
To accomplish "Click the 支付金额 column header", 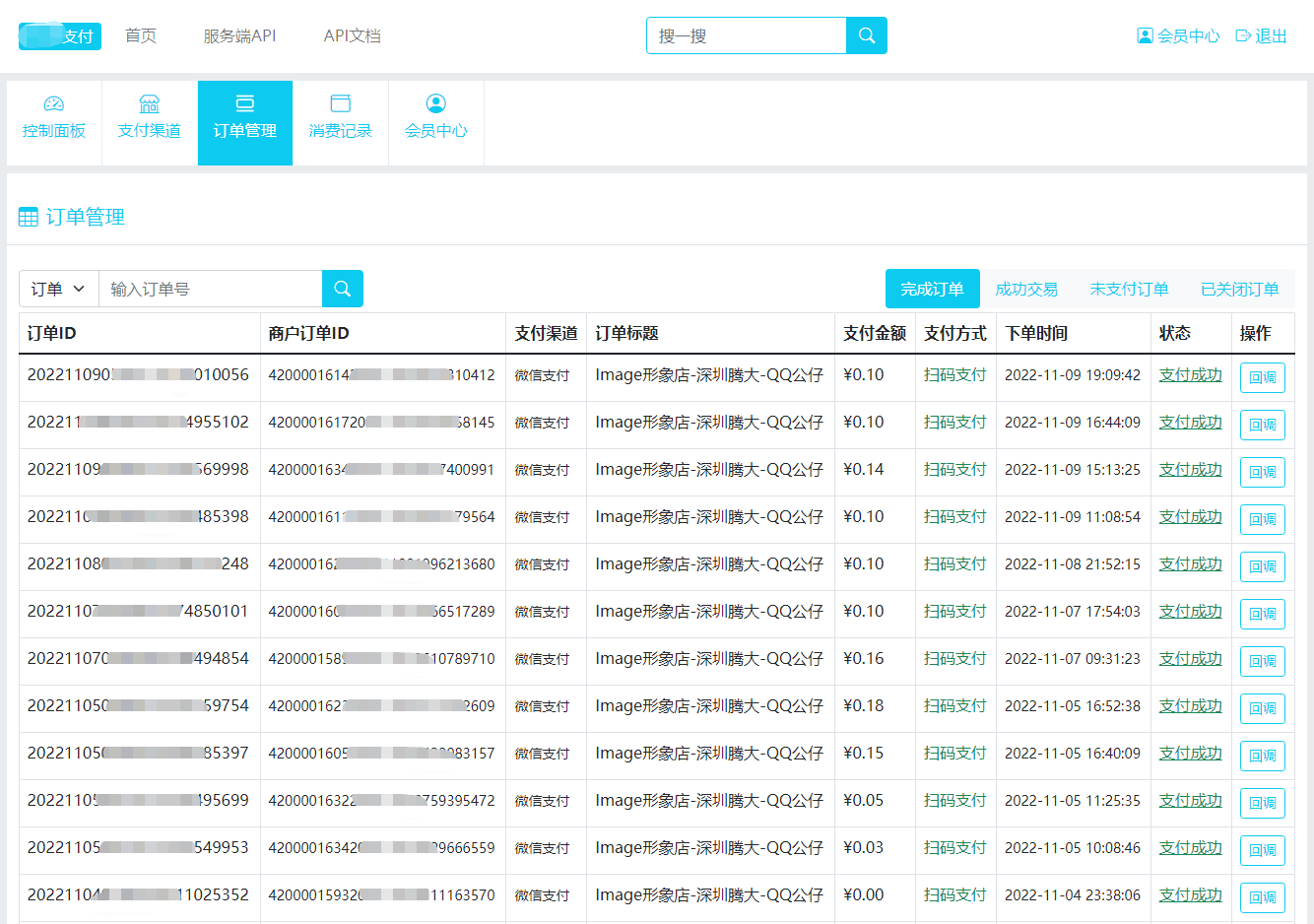I will [875, 333].
